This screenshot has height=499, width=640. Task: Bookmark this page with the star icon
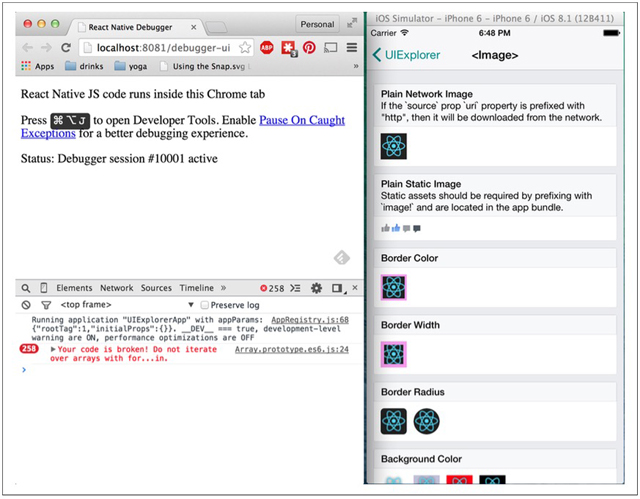(247, 47)
